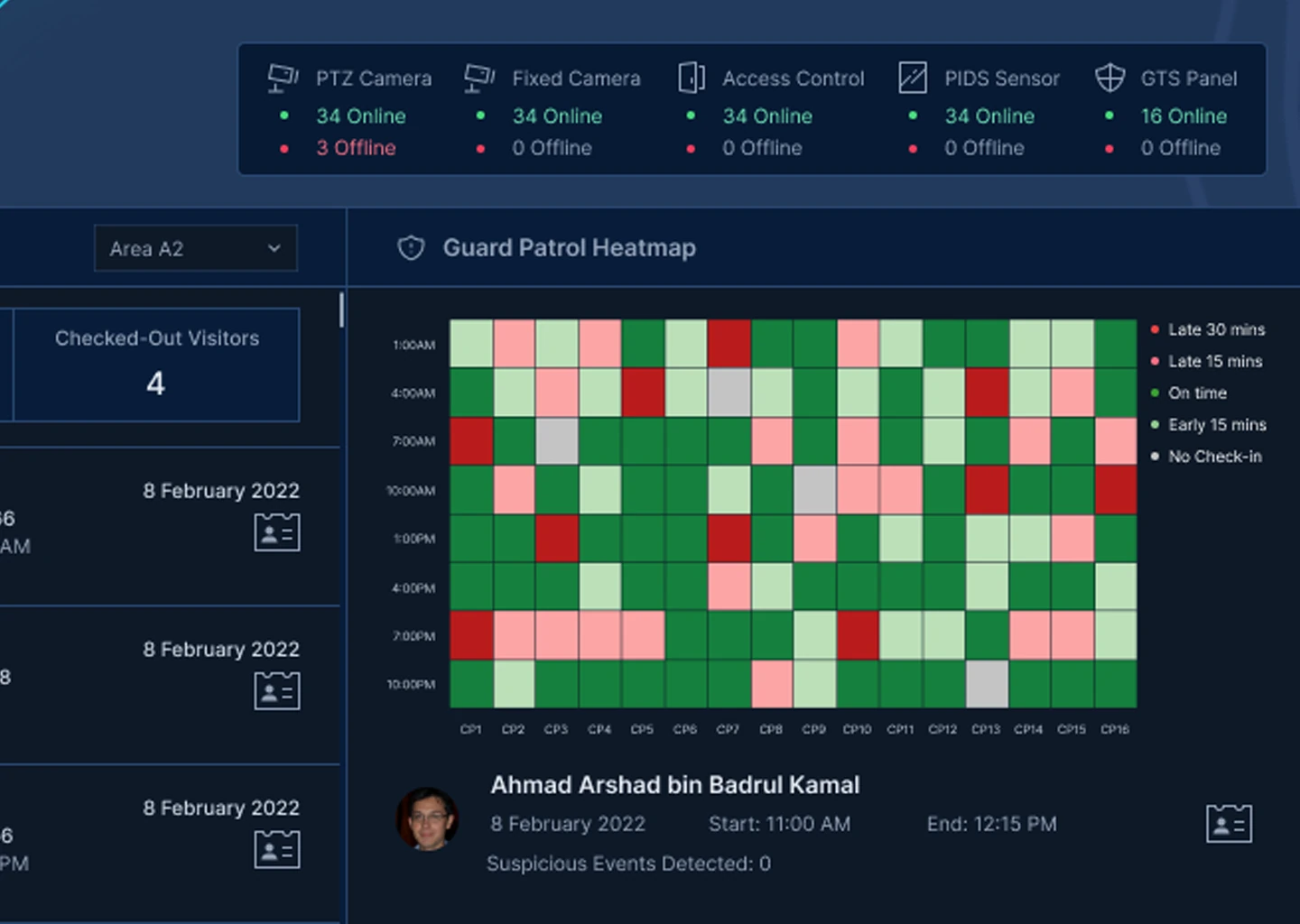This screenshot has width=1300, height=924.
Task: Open ID card icon beside Ahmad Arshad's patrol
Action: (x=1229, y=823)
